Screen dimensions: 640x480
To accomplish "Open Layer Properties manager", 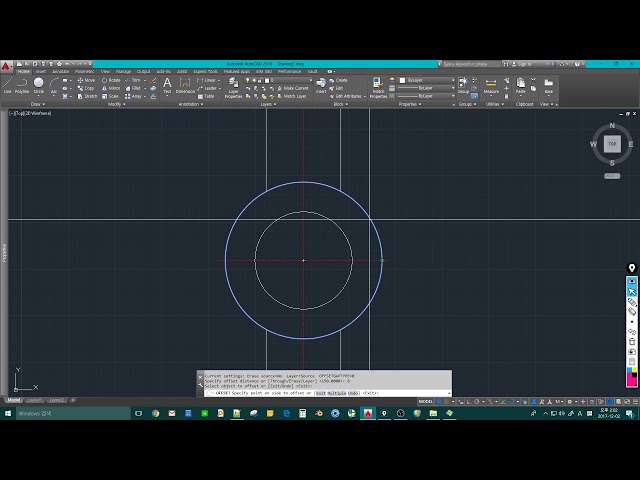I will pyautogui.click(x=233, y=88).
